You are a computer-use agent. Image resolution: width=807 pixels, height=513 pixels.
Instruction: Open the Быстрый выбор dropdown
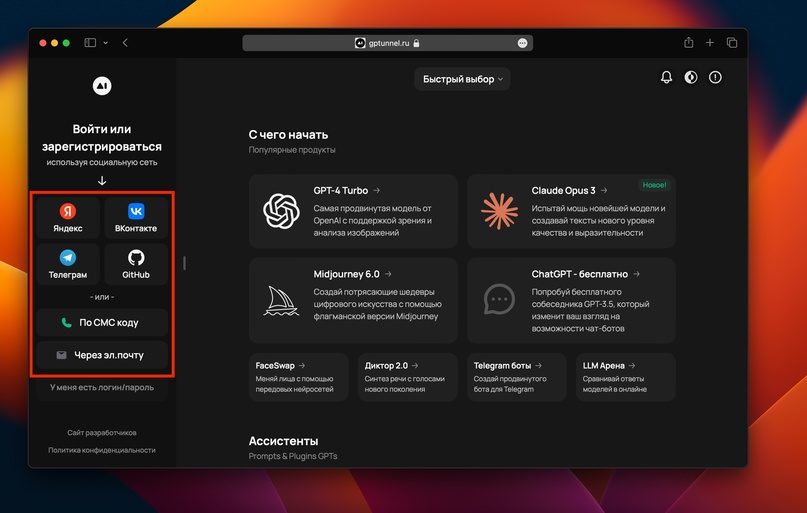coord(462,79)
